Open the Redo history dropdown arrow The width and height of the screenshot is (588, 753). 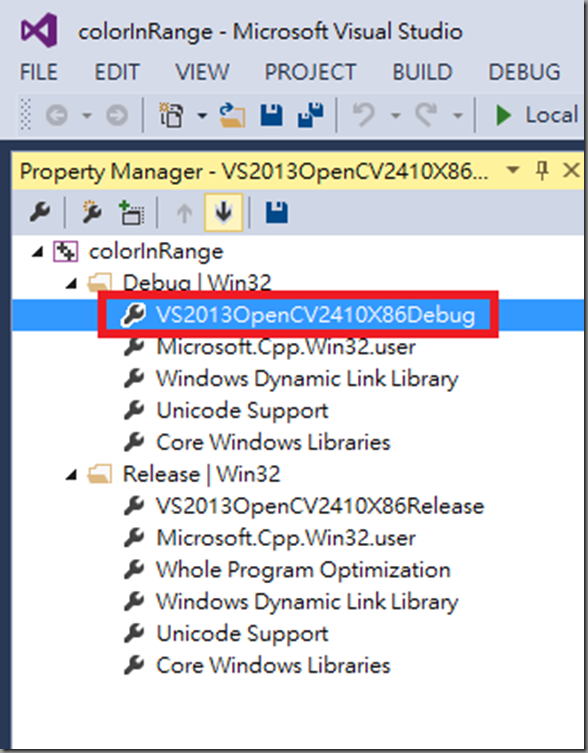click(x=458, y=115)
